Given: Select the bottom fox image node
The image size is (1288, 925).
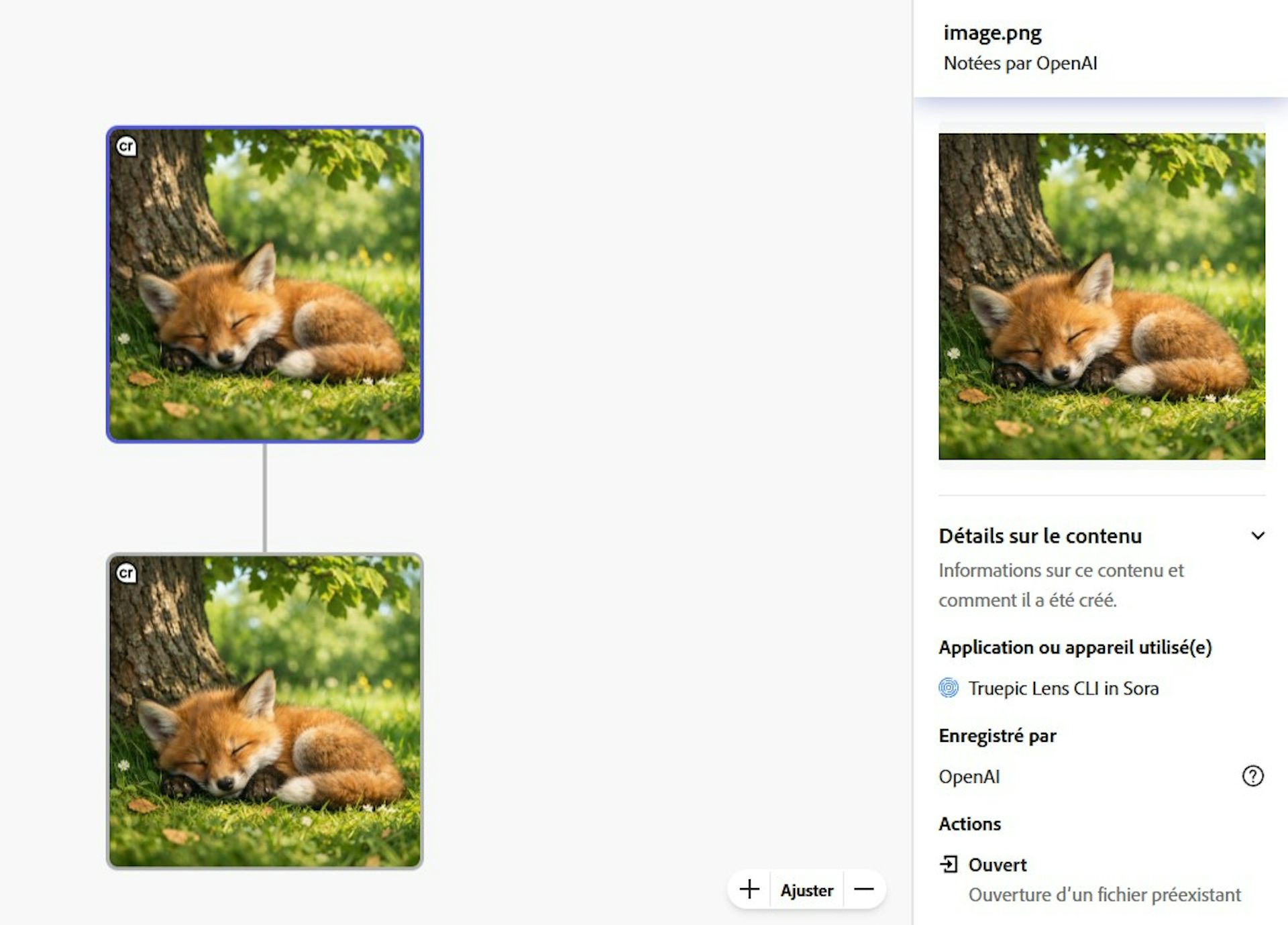Looking at the screenshot, I should coord(265,711).
